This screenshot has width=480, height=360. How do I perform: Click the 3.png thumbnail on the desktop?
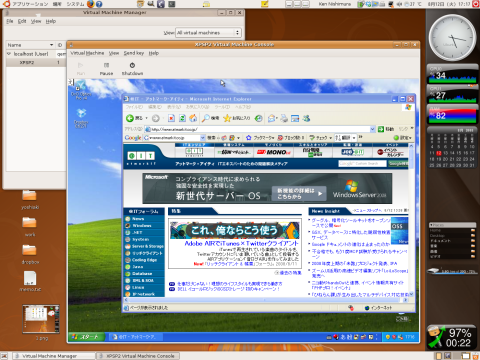click(x=41, y=319)
